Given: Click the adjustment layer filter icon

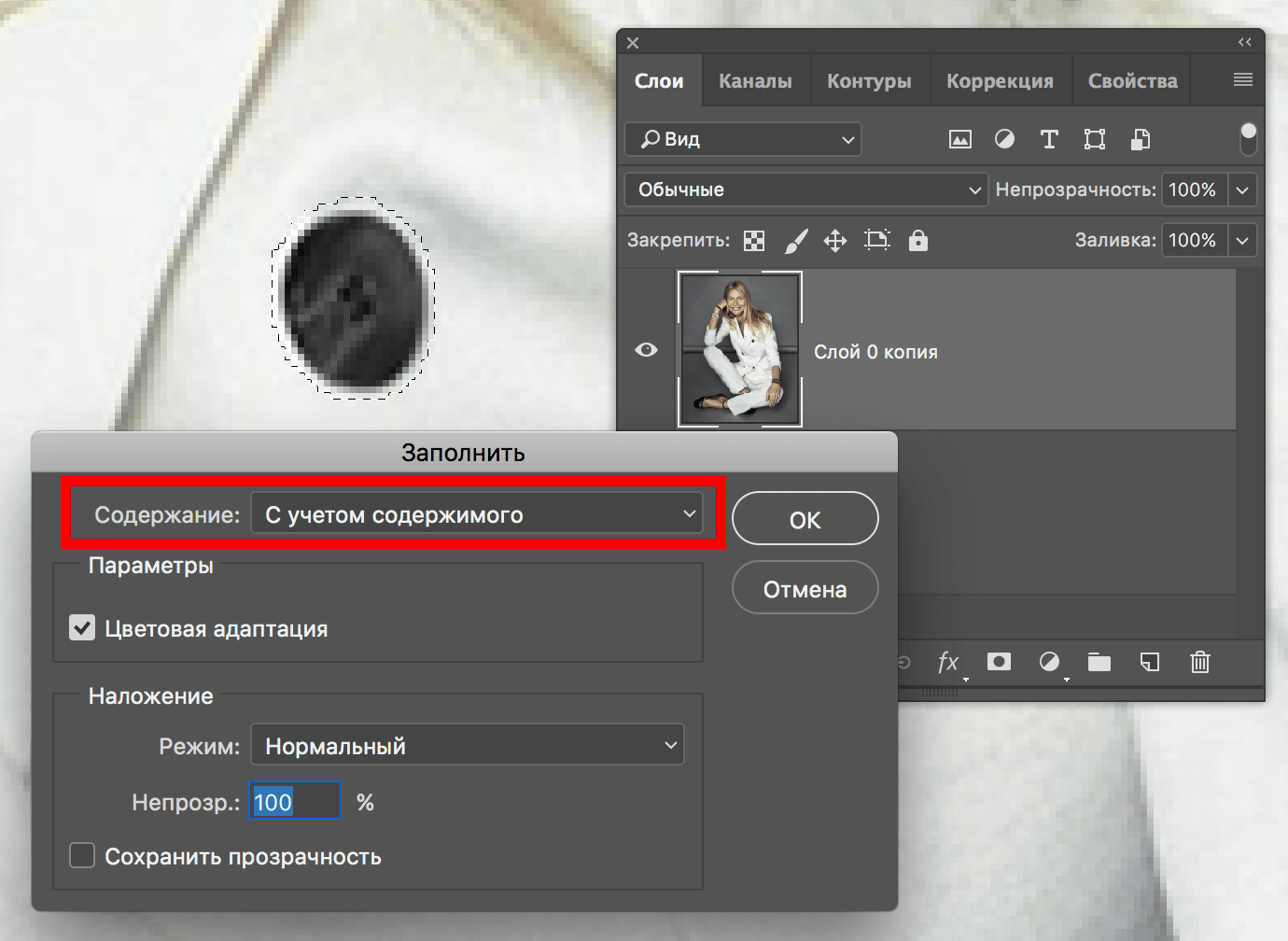Looking at the screenshot, I should click(1004, 140).
